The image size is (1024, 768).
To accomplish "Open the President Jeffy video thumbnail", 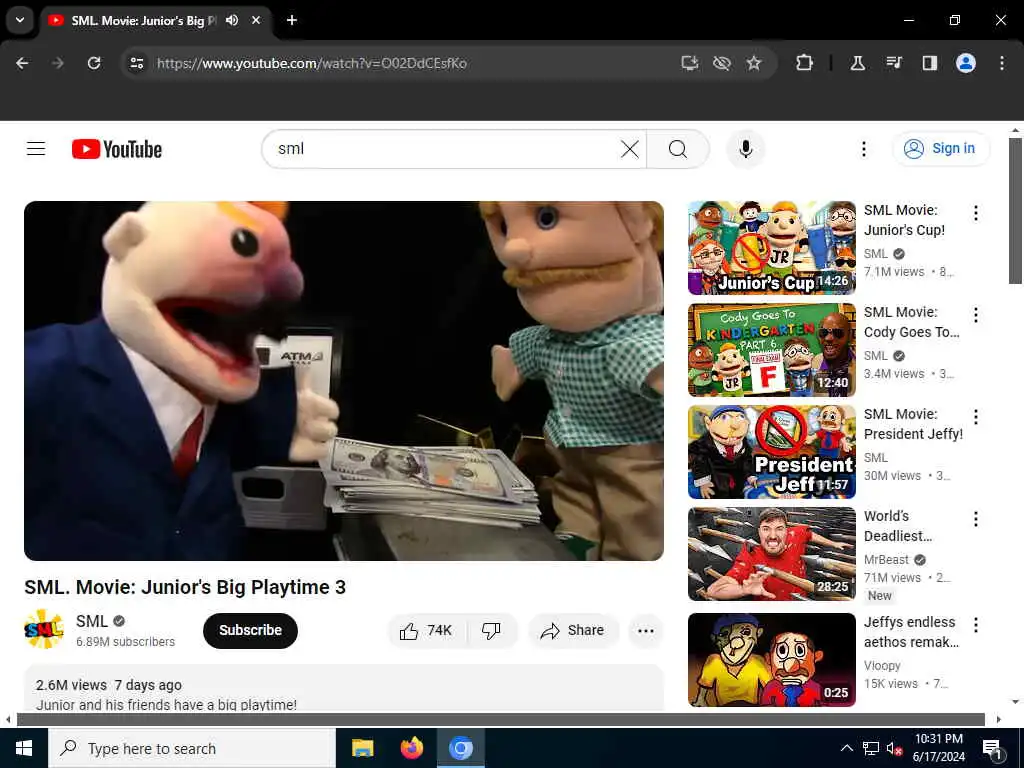I will (x=771, y=451).
